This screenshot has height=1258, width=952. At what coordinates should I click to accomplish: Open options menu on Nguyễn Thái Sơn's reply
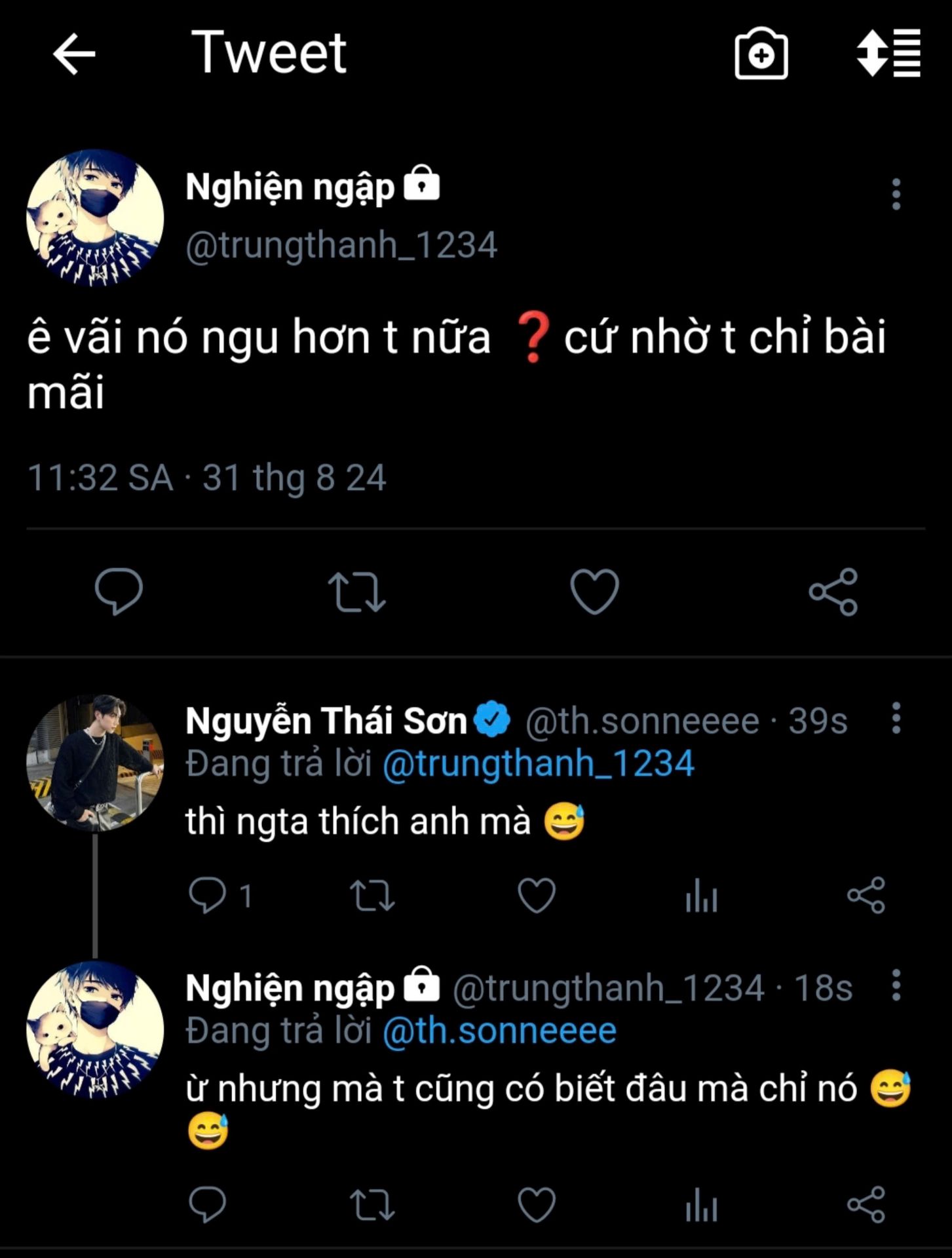pyautogui.click(x=896, y=718)
